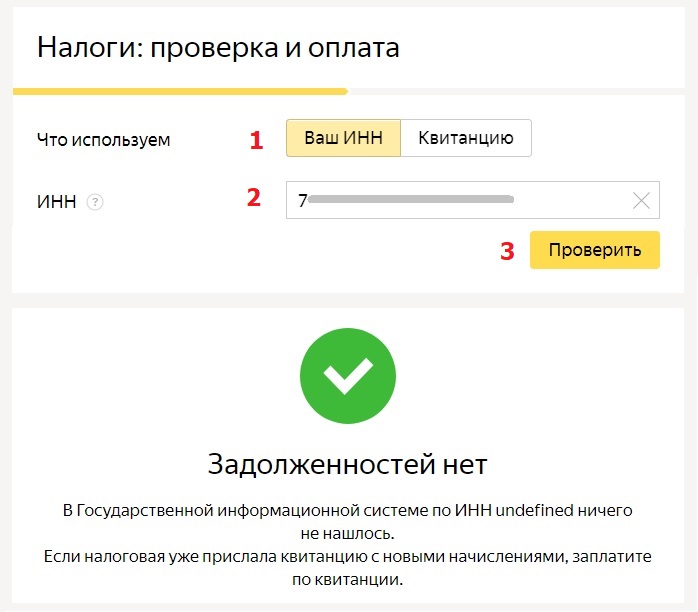Click the red step number 1 marker
This screenshot has height=612, width=698.
(x=256, y=140)
